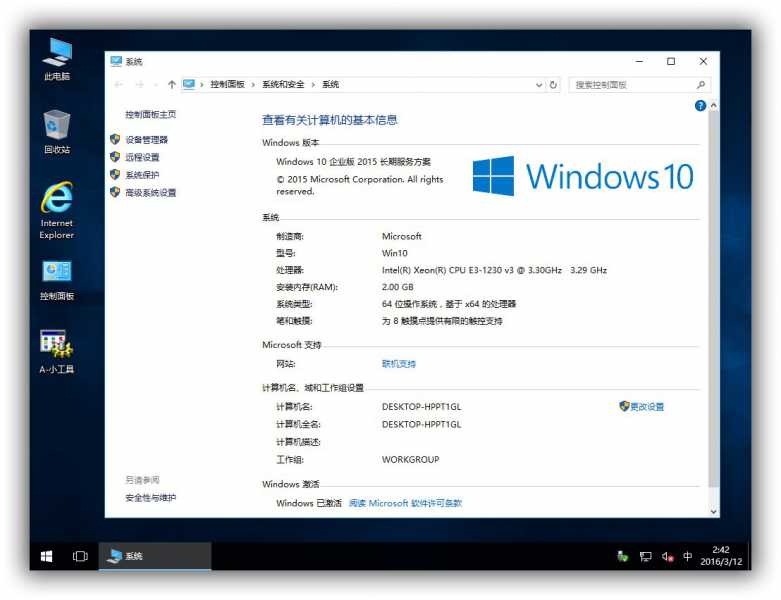Go back using the back arrow
This screenshot has width=781, height=600.
(119, 85)
